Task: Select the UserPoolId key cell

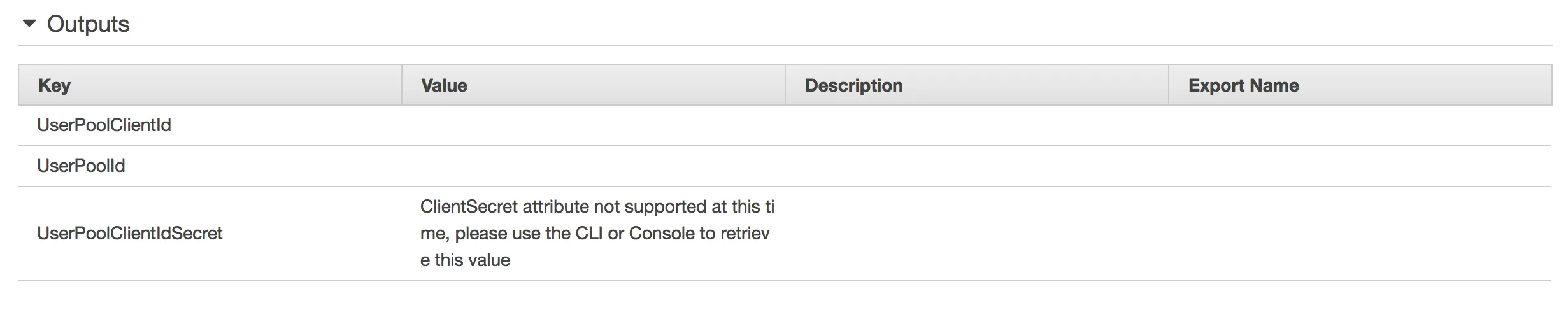Action: [210, 166]
